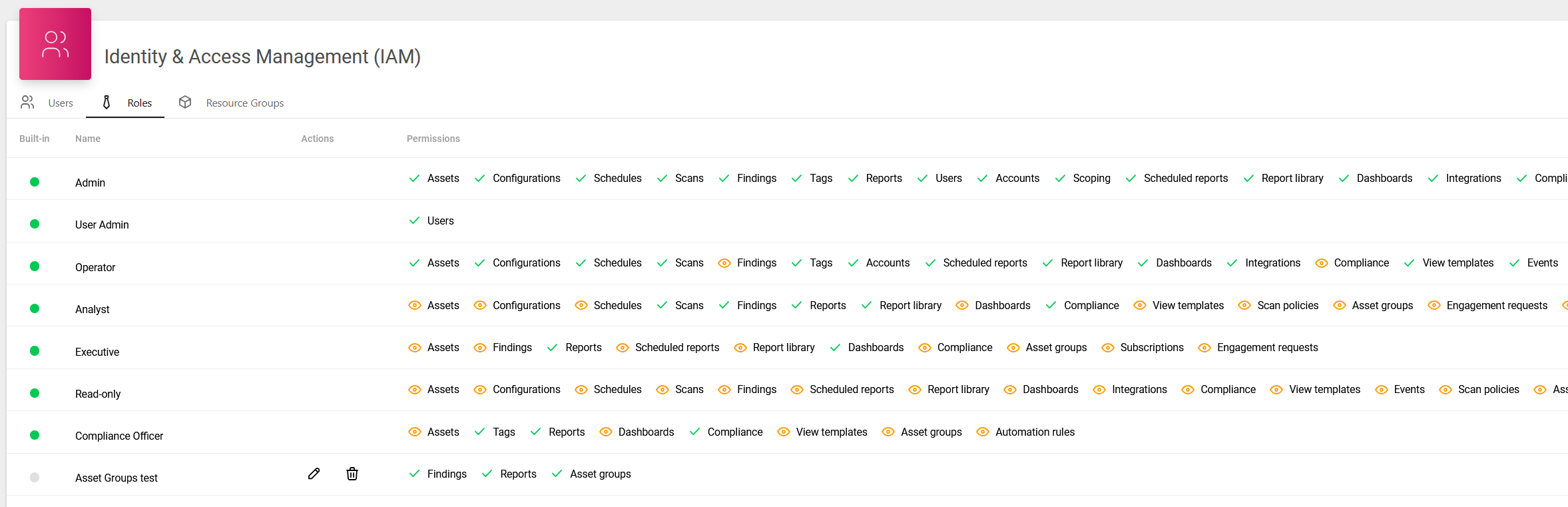Click the Resource Groups cube icon
Viewport: 1568px width, 507px height.
coord(185,102)
